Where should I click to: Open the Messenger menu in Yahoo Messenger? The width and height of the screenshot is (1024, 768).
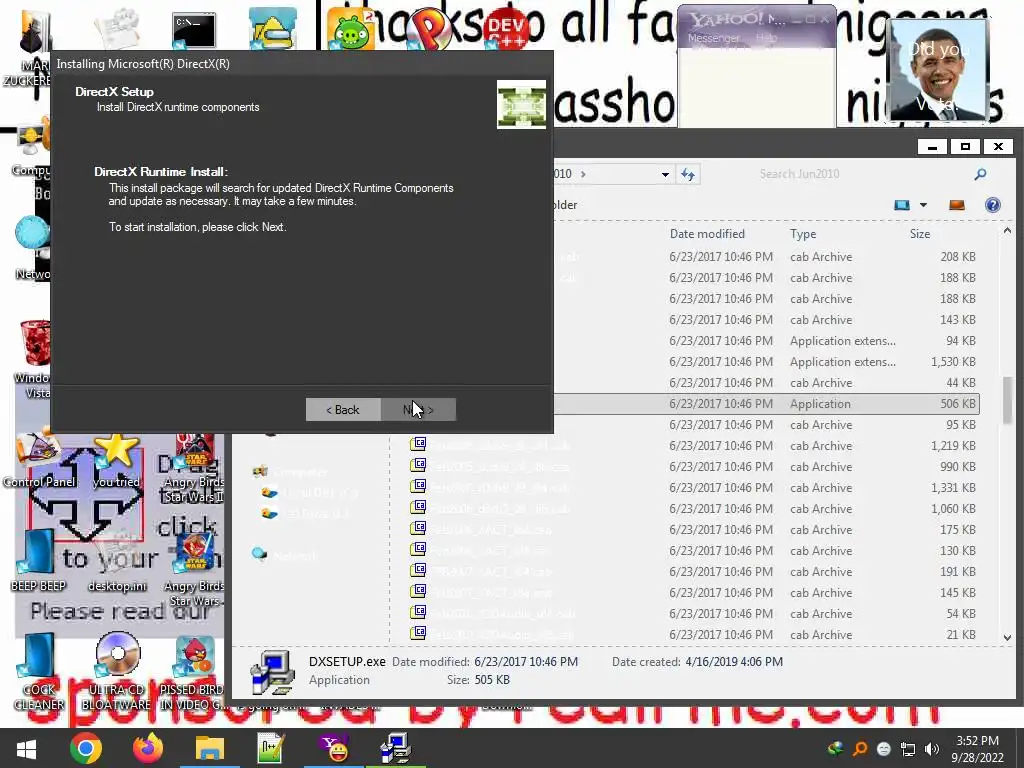[x=714, y=38]
